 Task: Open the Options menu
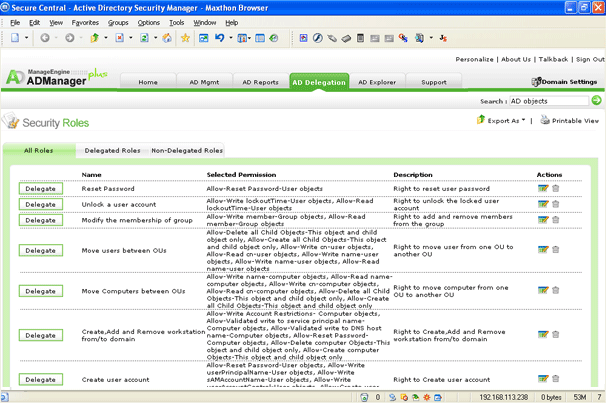click(149, 23)
